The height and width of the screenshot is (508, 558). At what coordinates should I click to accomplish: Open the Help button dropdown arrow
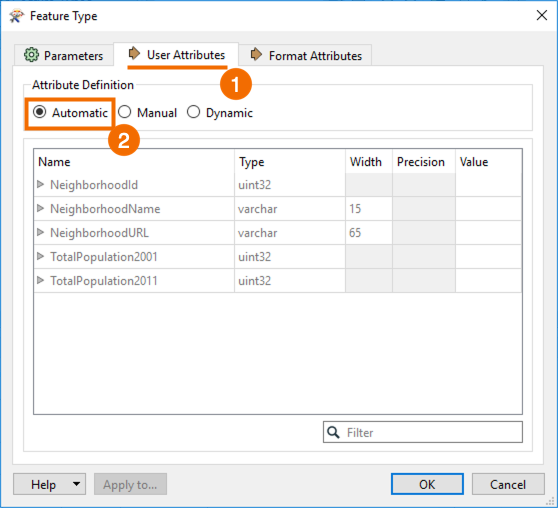click(76, 484)
